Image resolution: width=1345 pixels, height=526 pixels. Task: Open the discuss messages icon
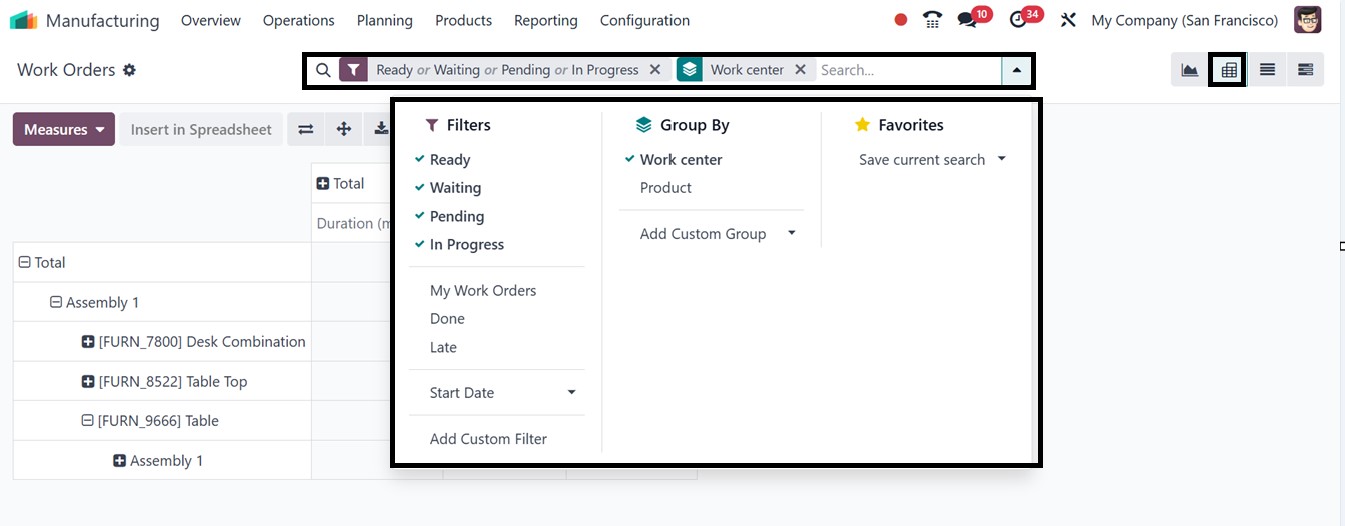click(x=966, y=20)
